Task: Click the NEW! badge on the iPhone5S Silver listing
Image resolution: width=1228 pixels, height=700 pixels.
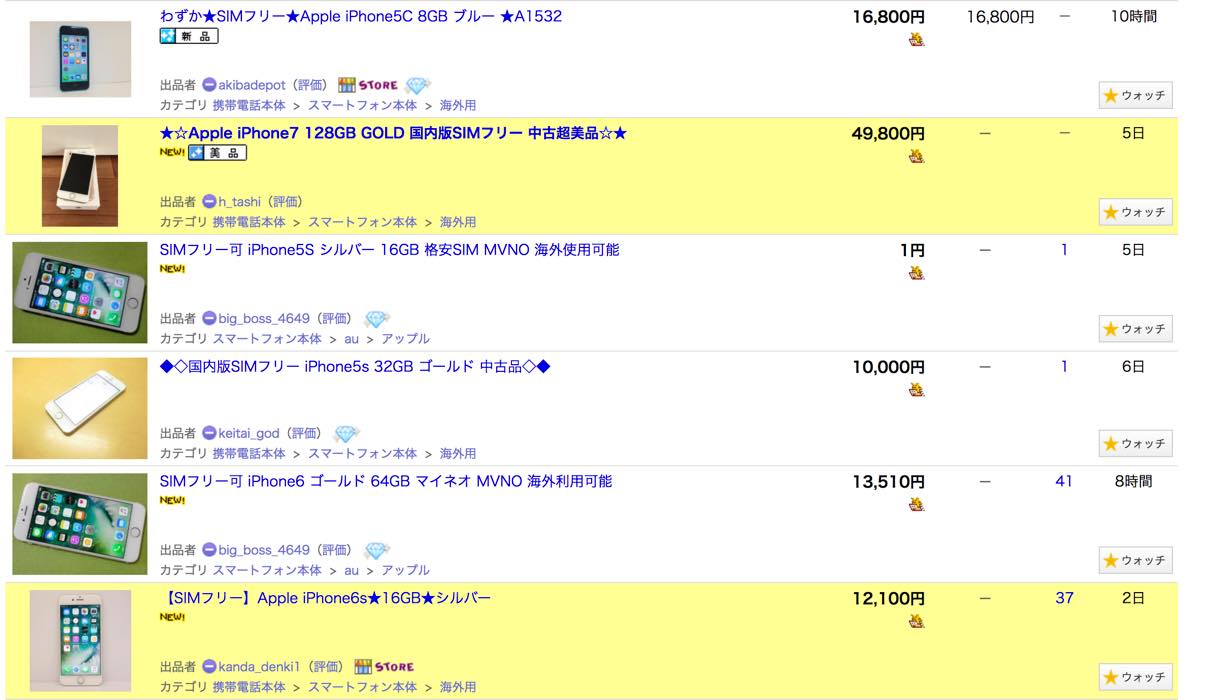Action: point(172,269)
